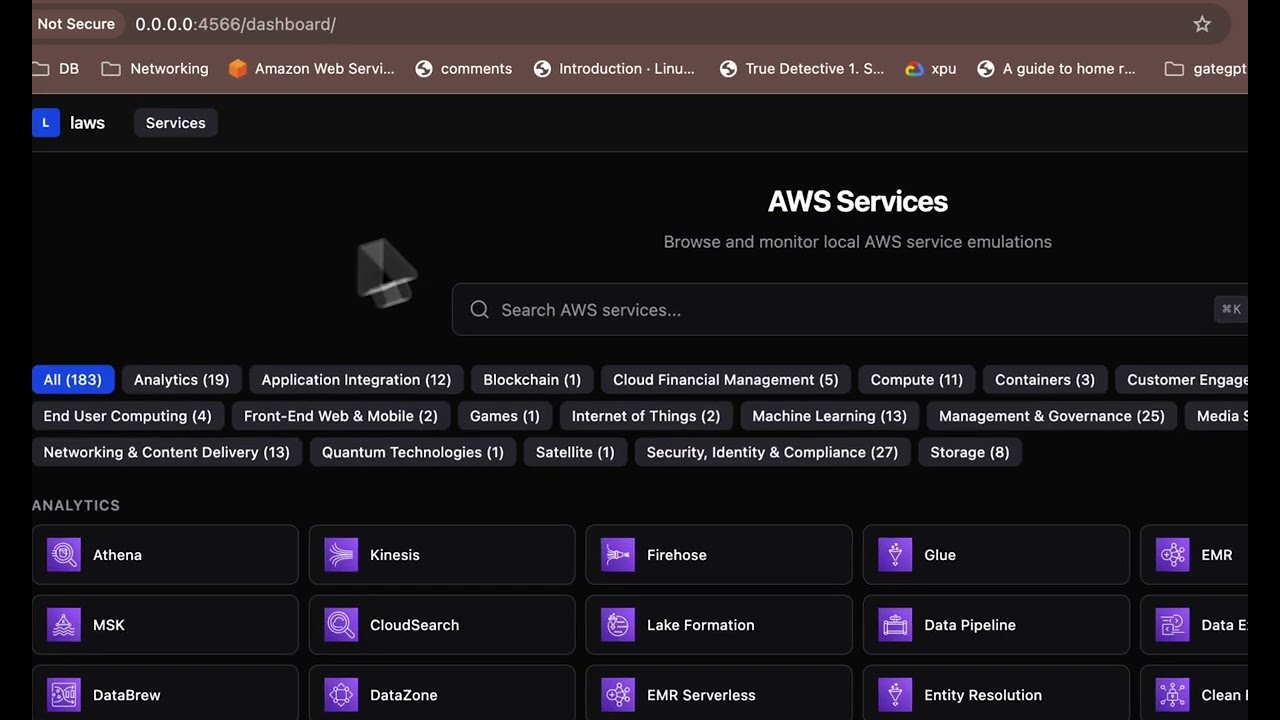The image size is (1280, 720).
Task: Filter by Games (1)
Action: pyautogui.click(x=505, y=416)
